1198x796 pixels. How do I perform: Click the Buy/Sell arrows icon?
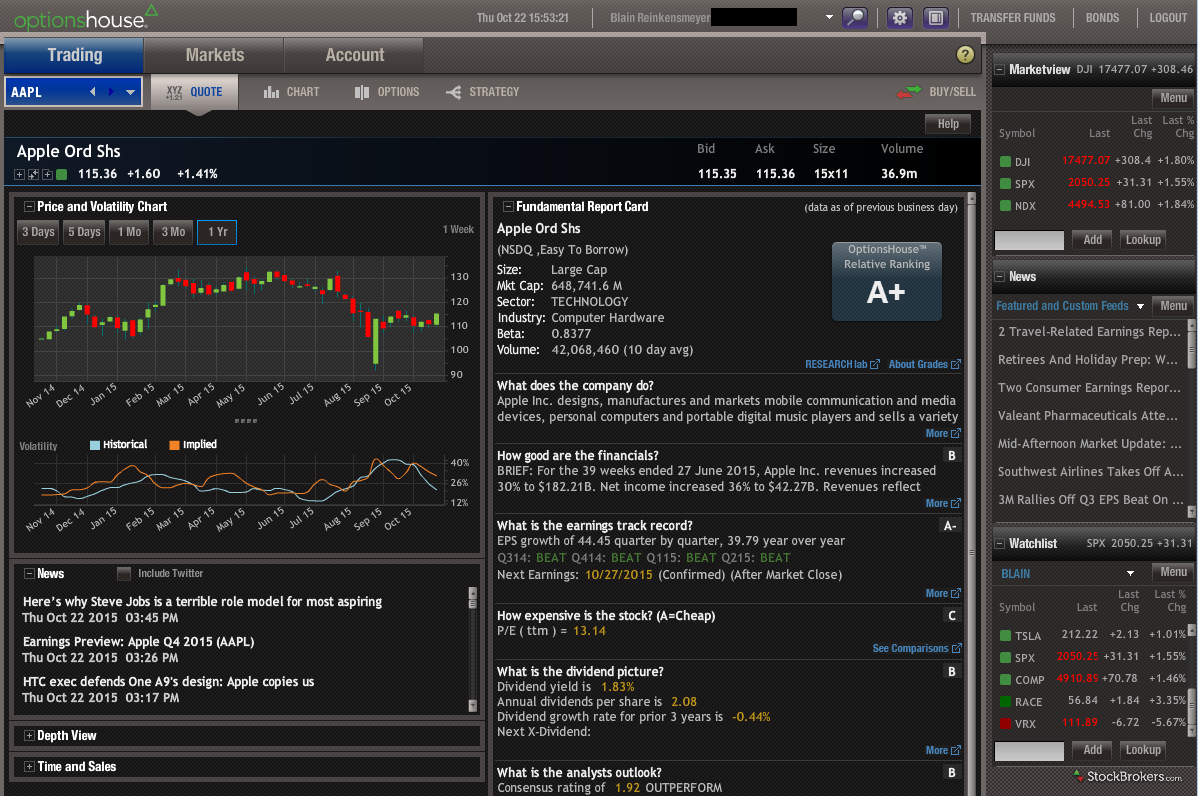908,92
